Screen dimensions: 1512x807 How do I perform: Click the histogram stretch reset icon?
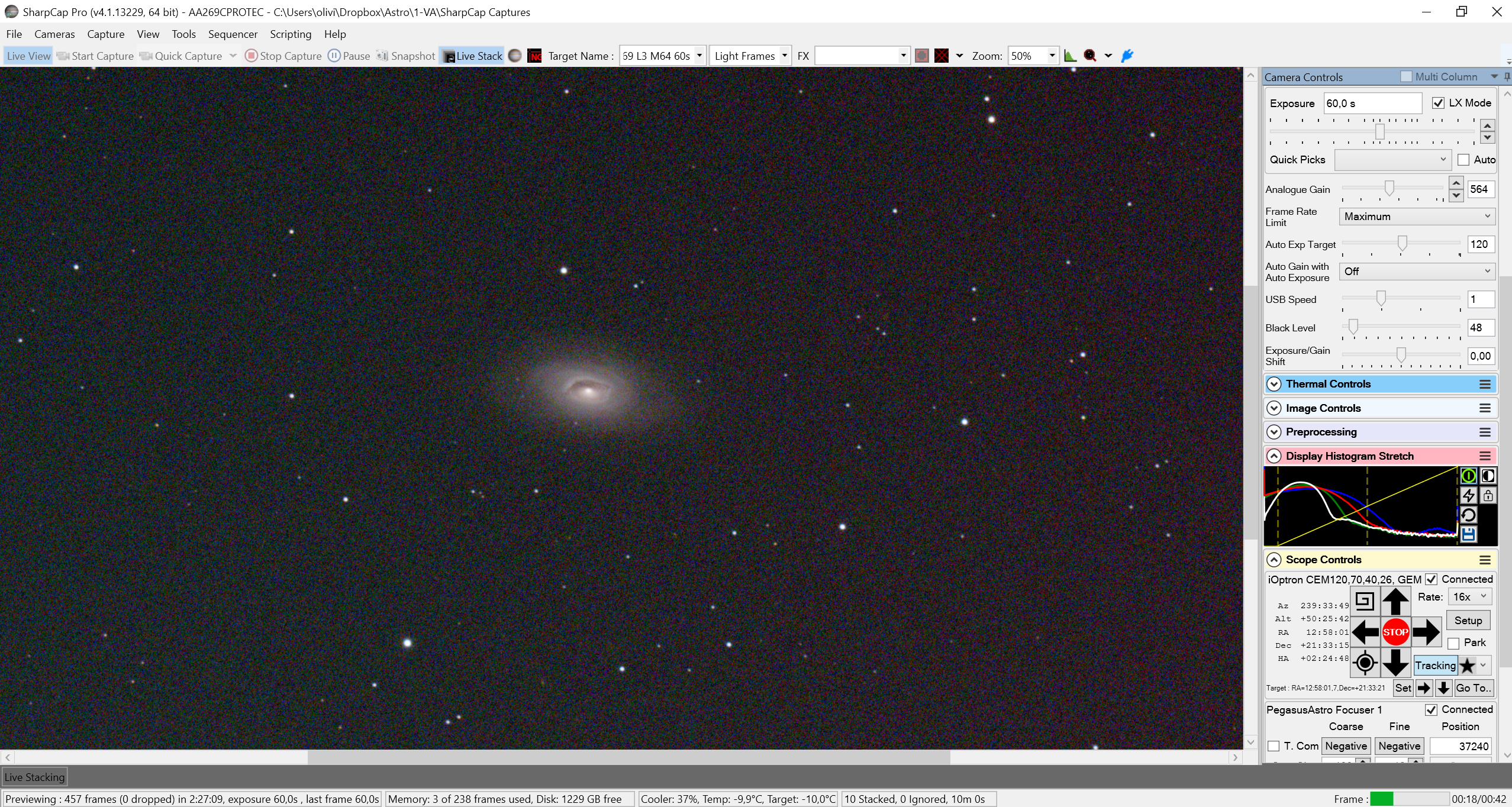point(1468,515)
